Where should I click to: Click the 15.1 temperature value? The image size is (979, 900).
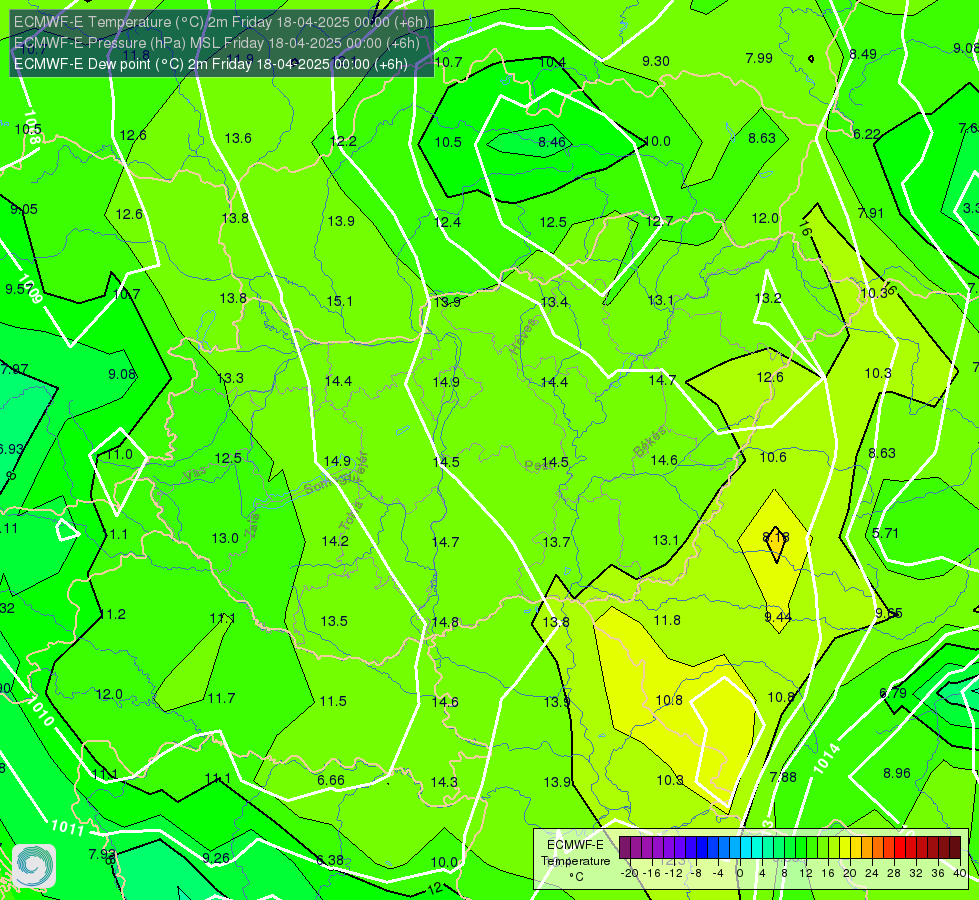(340, 301)
